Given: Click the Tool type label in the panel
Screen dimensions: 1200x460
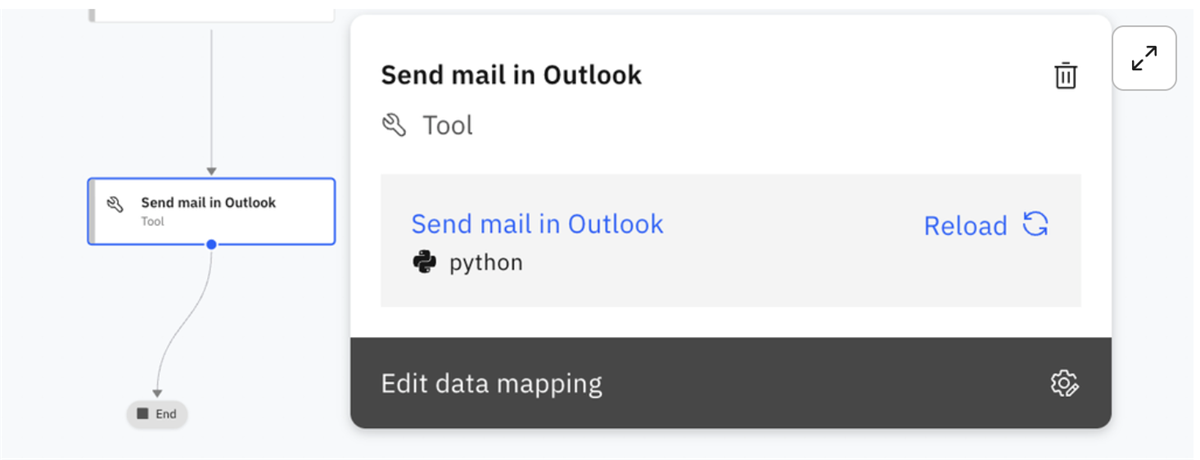Looking at the screenshot, I should pyautogui.click(x=447, y=125).
